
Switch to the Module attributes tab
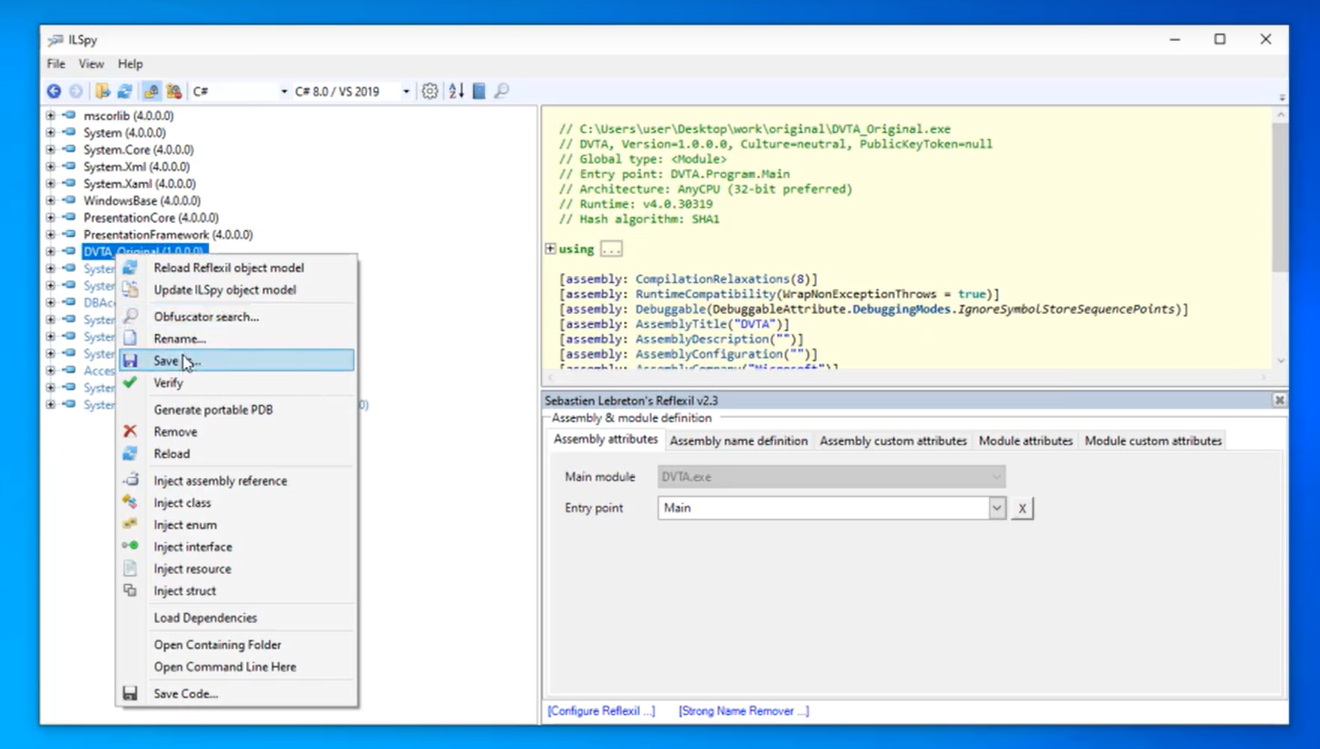(x=1026, y=441)
